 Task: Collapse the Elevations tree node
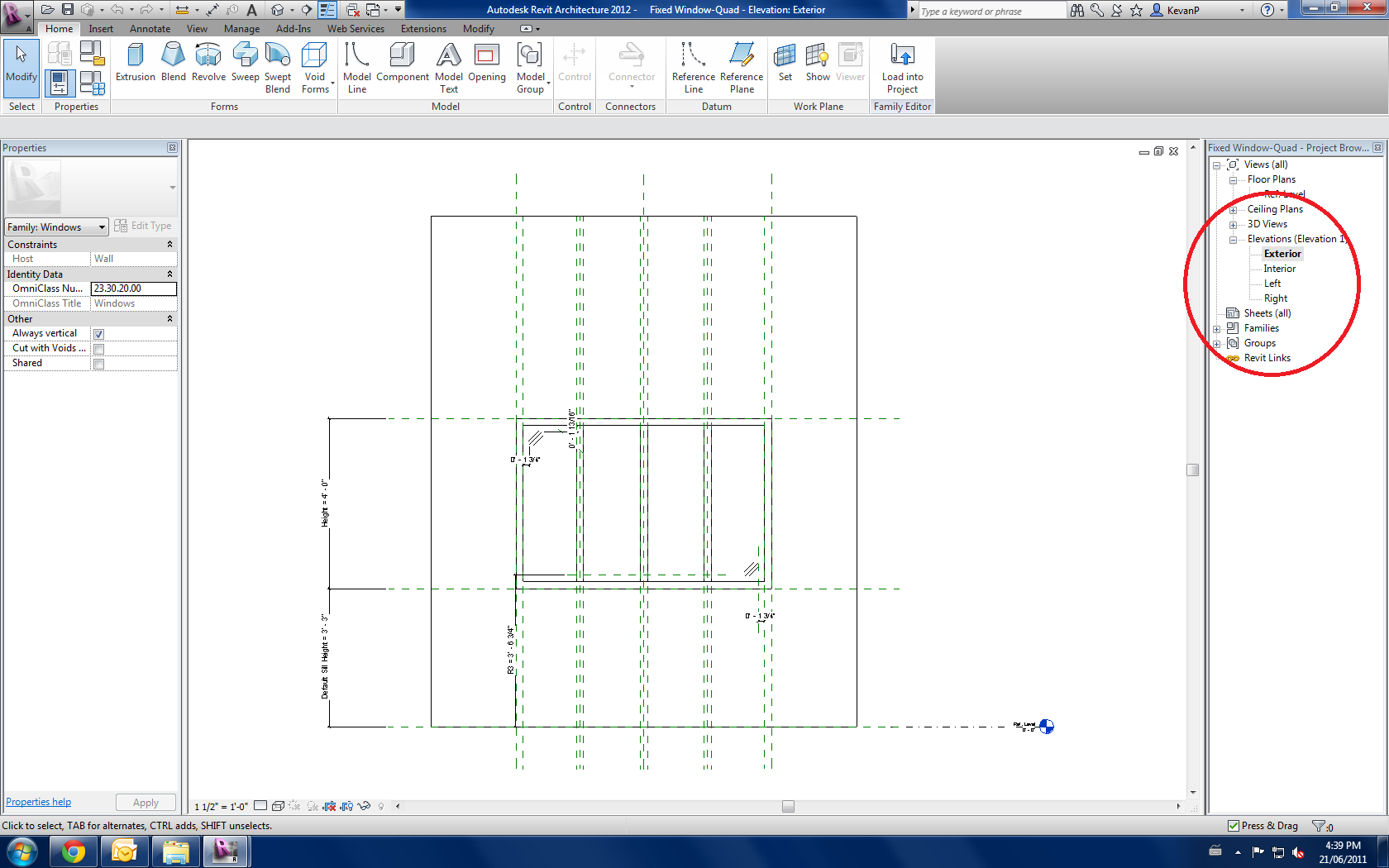pos(1233,240)
